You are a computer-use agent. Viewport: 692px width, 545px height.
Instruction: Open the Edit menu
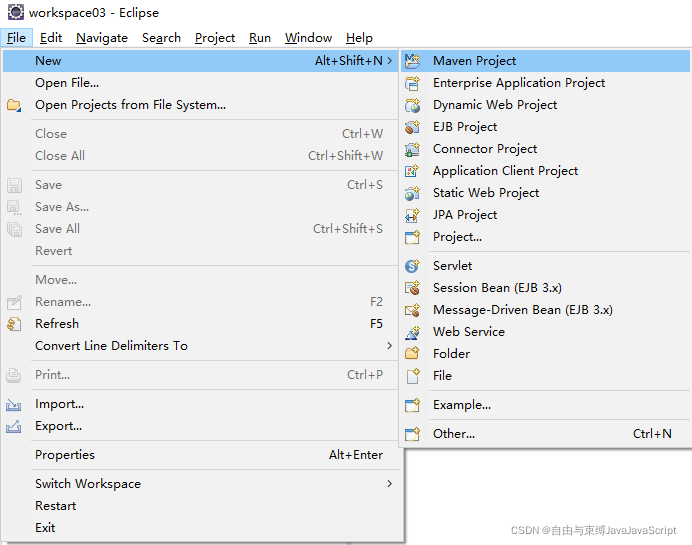(x=51, y=38)
